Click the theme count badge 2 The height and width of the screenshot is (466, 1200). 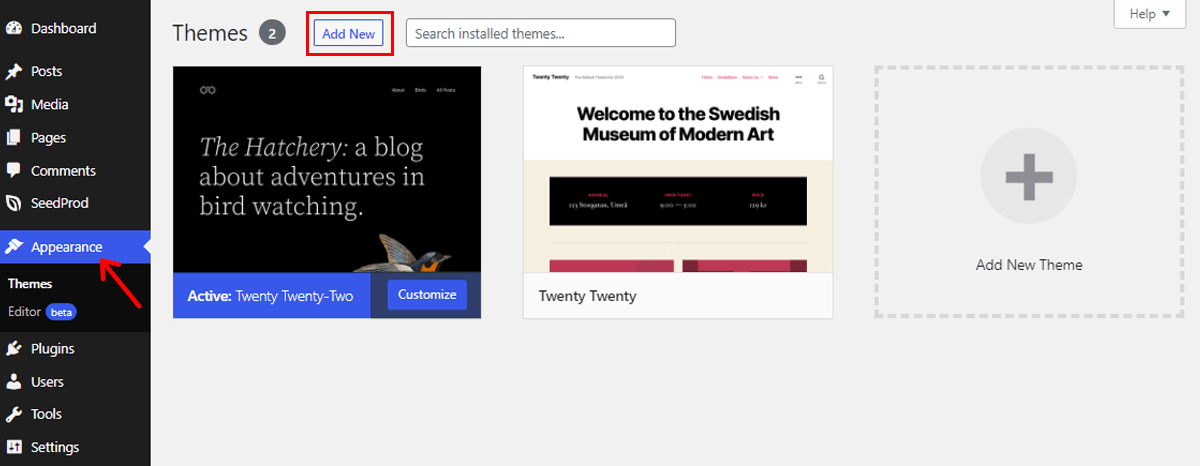(272, 33)
